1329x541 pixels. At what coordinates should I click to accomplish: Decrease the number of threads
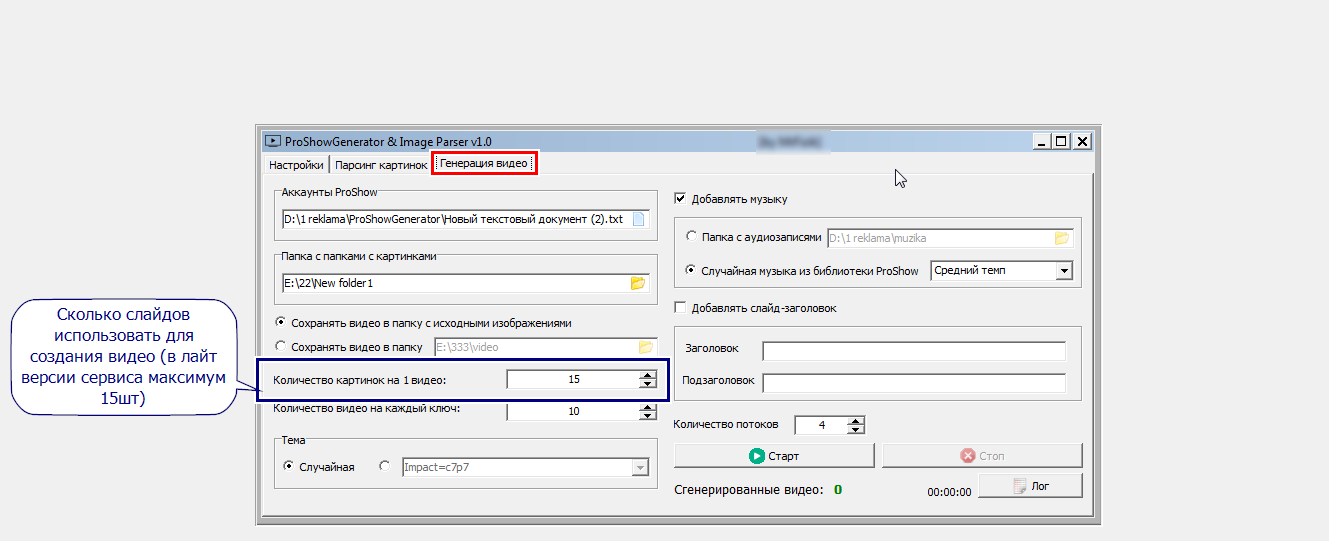click(x=855, y=430)
